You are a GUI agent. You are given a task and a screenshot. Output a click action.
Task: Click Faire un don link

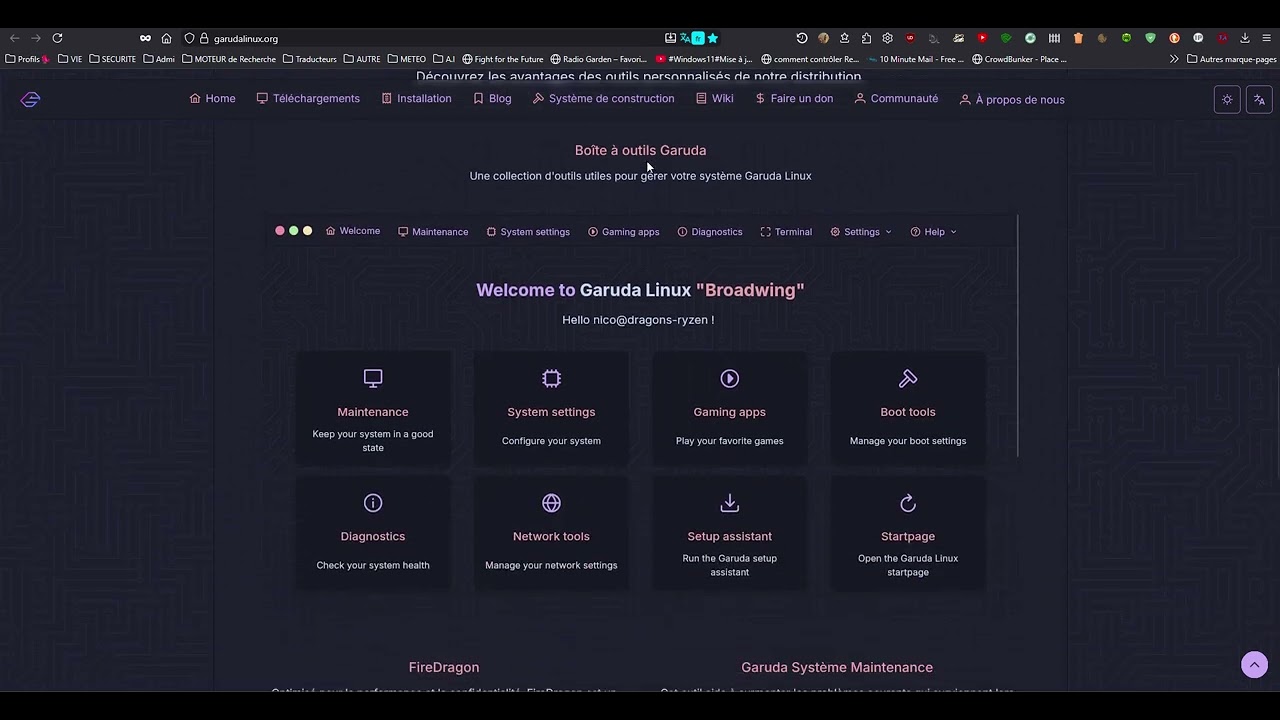pos(794,99)
